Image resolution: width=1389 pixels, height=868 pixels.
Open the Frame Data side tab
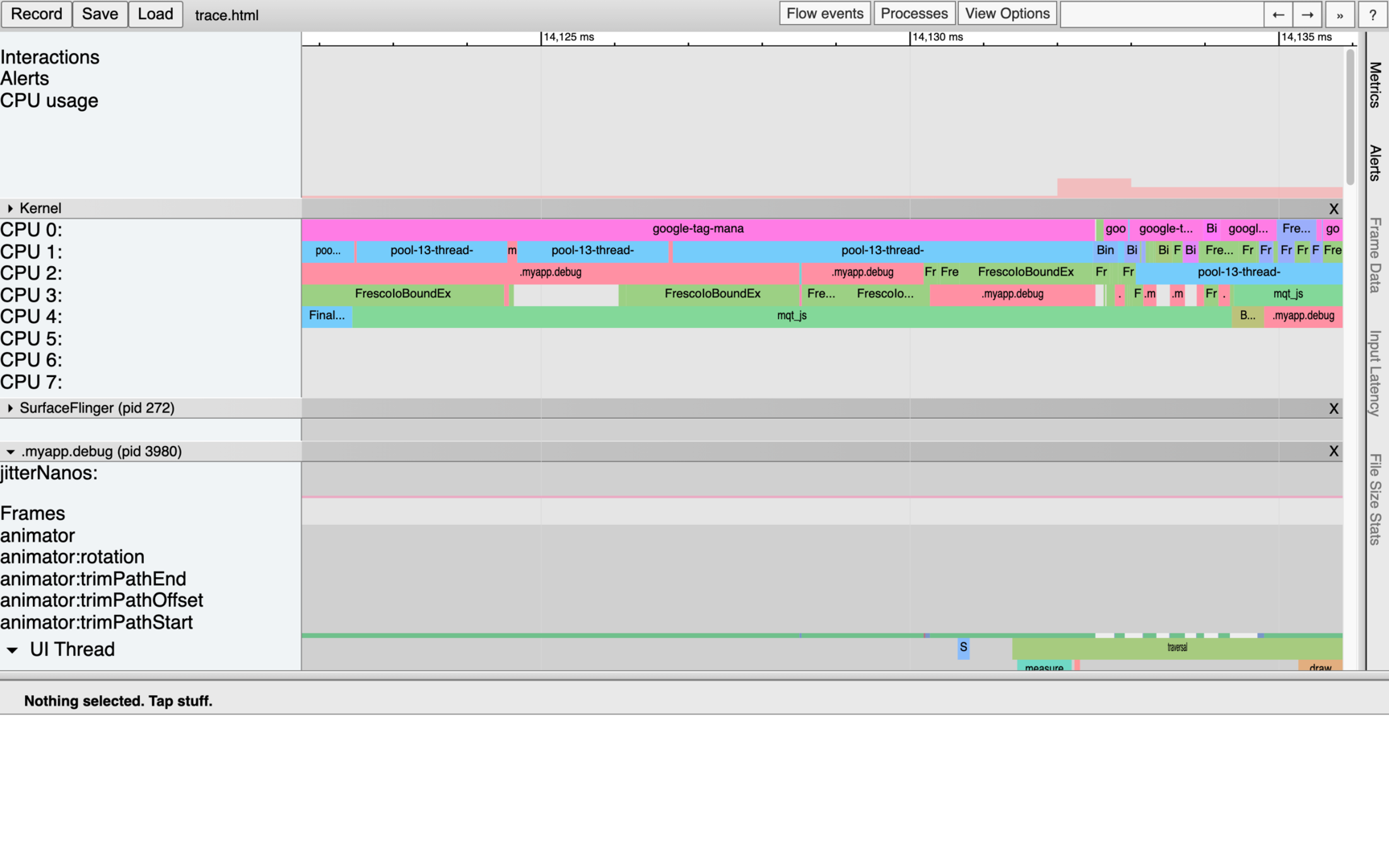(x=1375, y=255)
